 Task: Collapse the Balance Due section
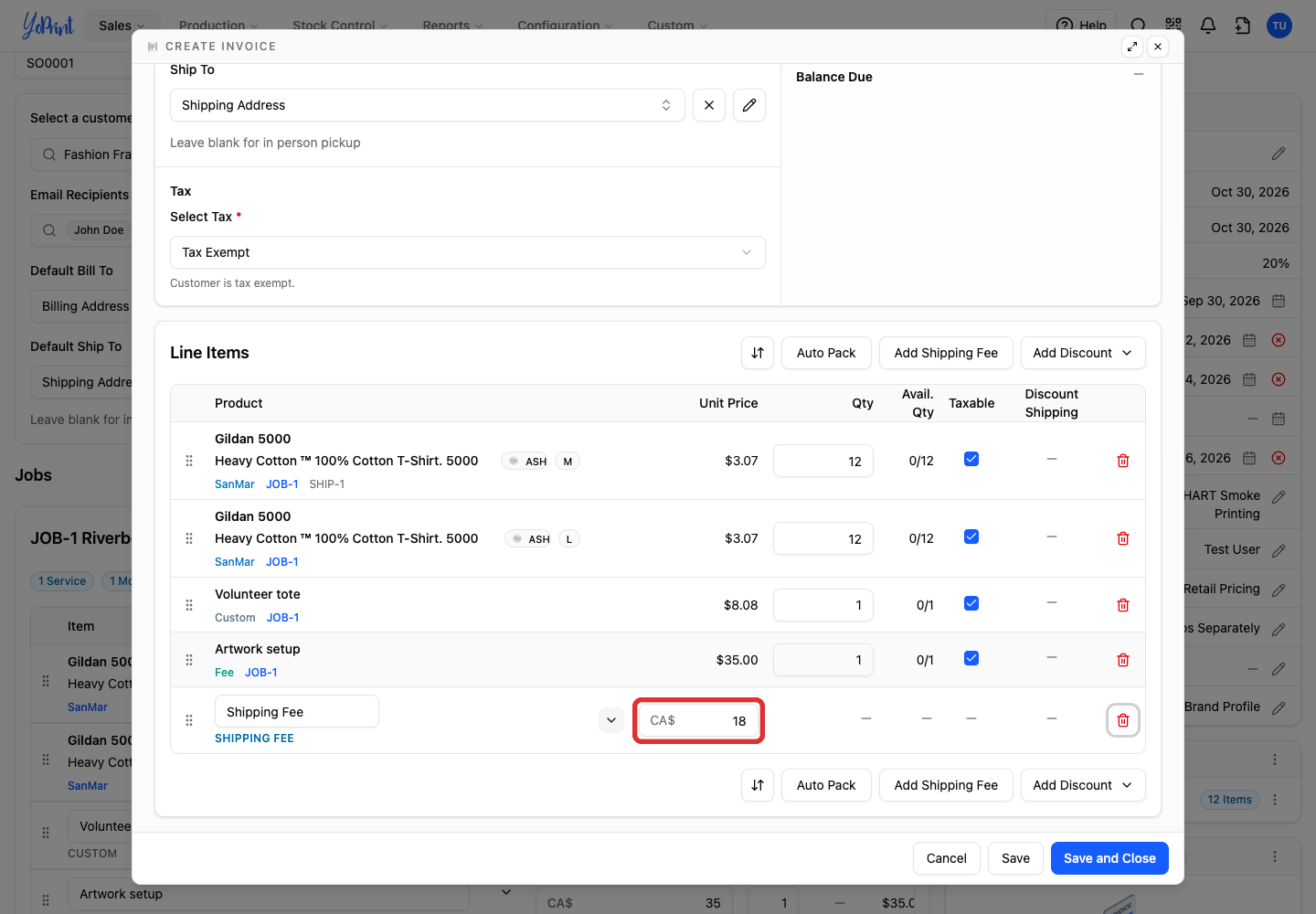[1139, 75]
